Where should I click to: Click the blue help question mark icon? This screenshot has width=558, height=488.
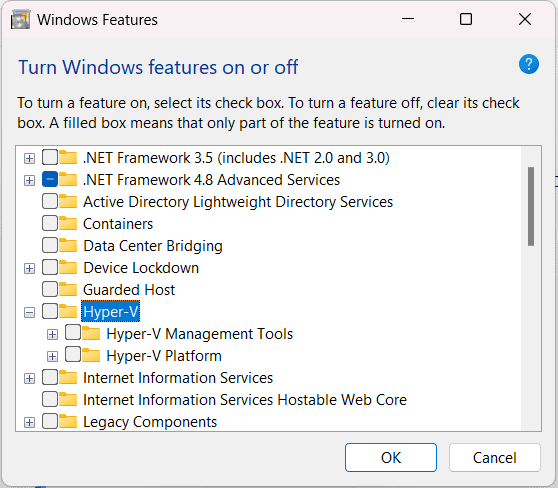(x=528, y=64)
